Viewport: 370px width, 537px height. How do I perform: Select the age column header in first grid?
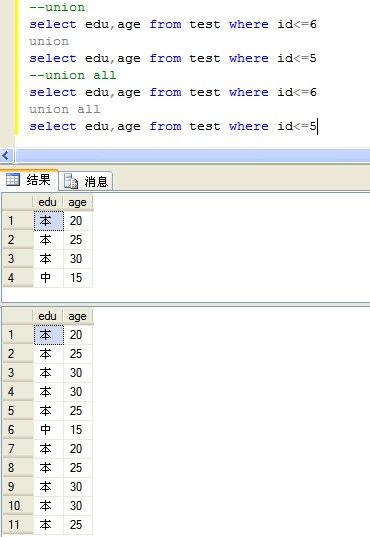pos(77,202)
